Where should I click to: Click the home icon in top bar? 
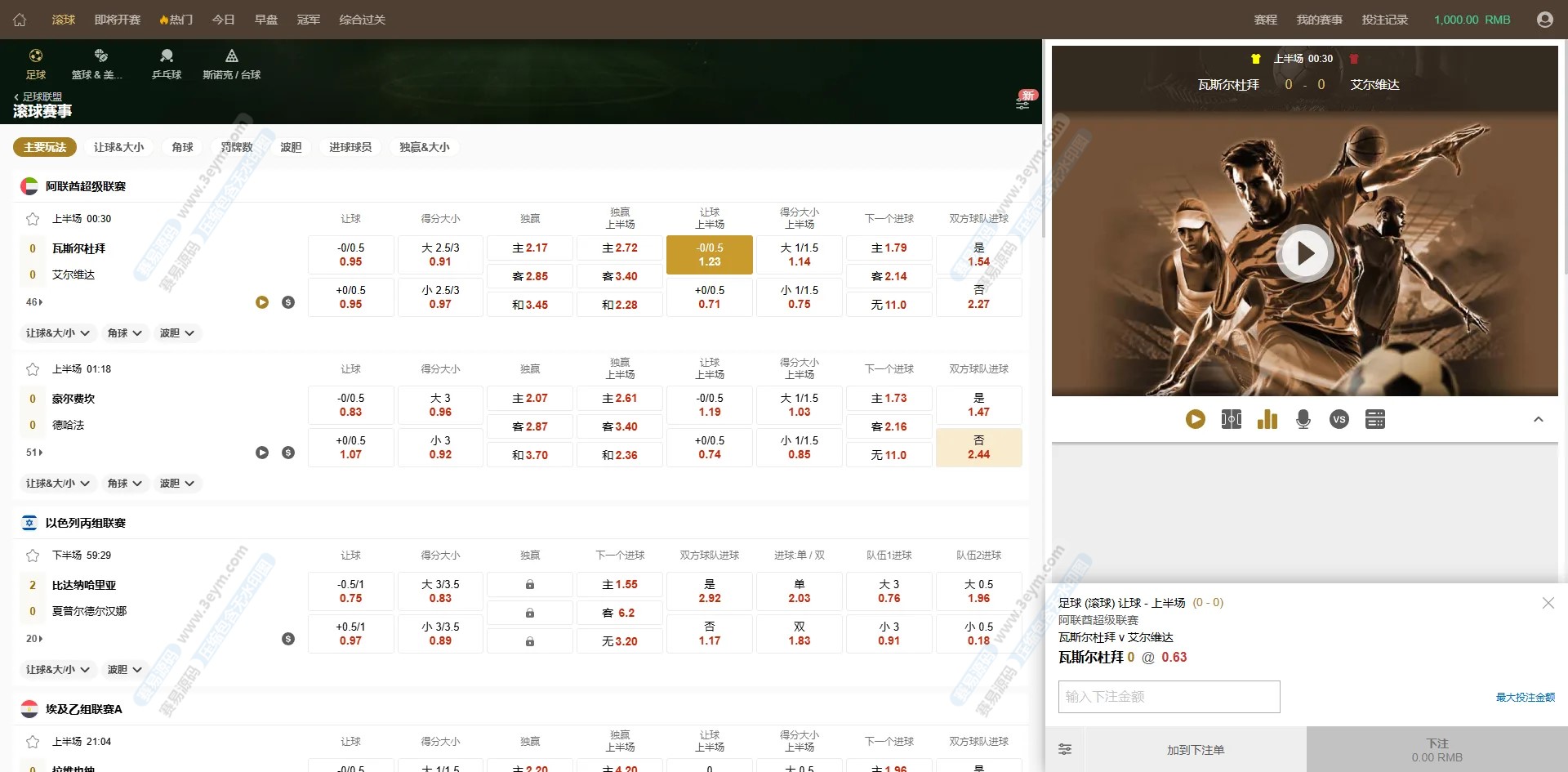coord(20,20)
